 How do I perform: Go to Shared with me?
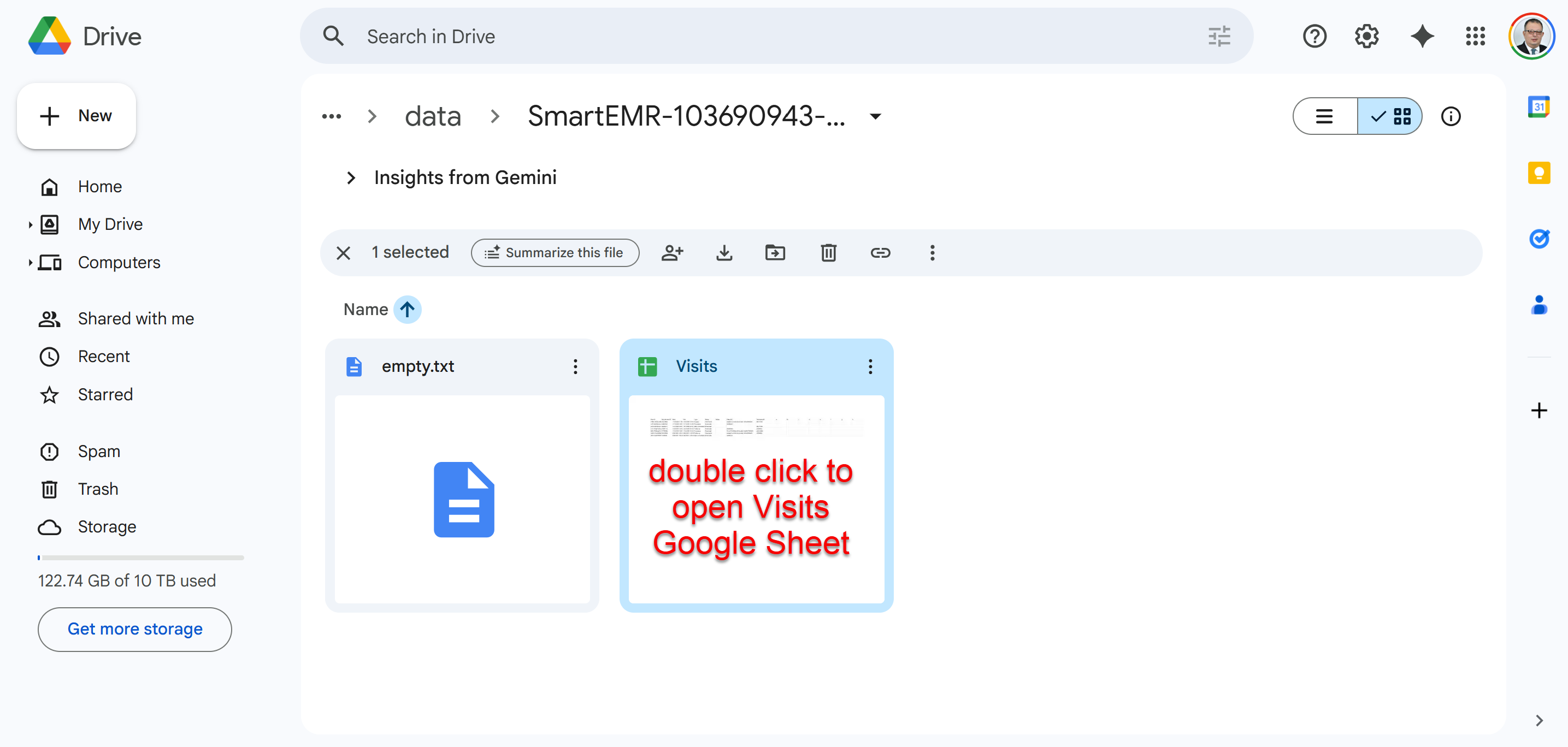(x=135, y=318)
